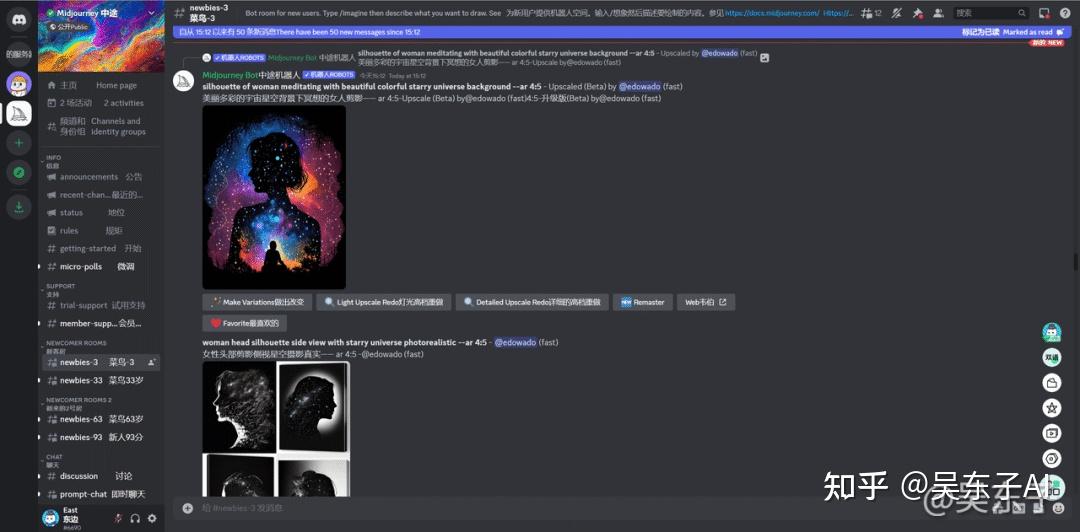This screenshot has width=1080, height=532.
Task: Click the @edowado mention in Upscaled message
Action: click(639, 87)
